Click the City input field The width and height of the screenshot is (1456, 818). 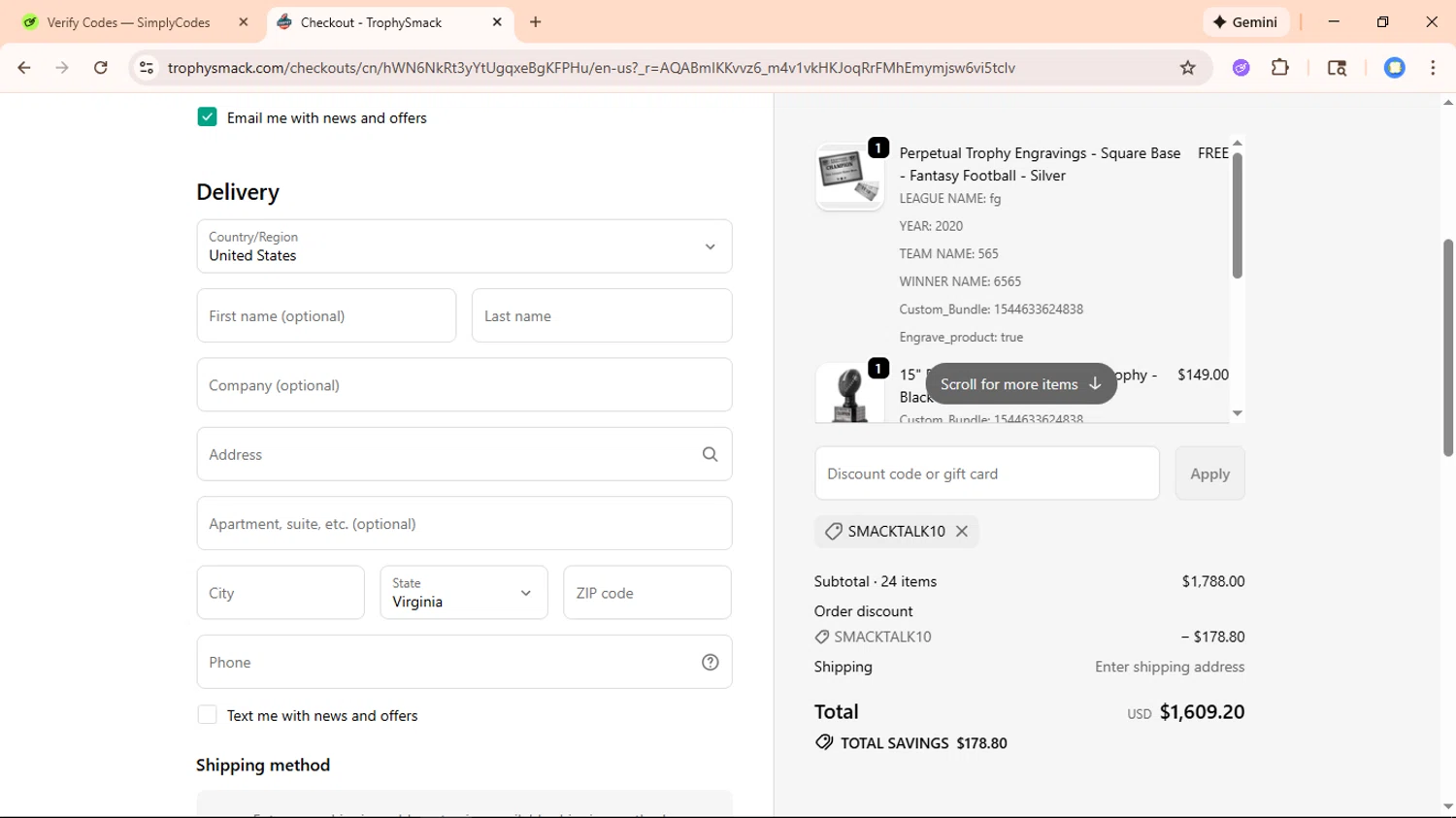coord(281,593)
